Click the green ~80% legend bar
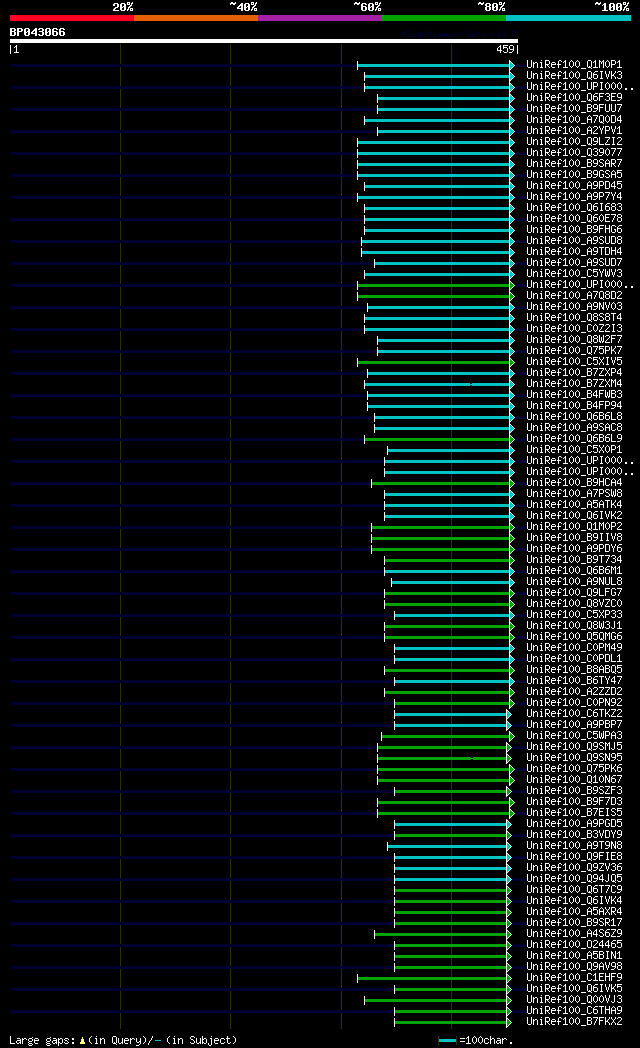This screenshot has width=640, height=1048. coord(444,18)
